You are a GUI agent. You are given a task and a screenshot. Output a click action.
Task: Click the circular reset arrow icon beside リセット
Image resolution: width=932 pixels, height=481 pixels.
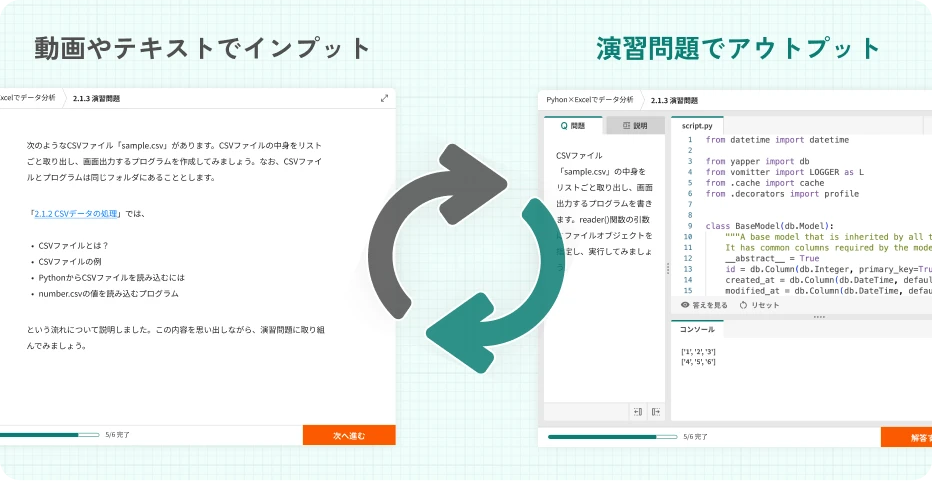point(744,305)
